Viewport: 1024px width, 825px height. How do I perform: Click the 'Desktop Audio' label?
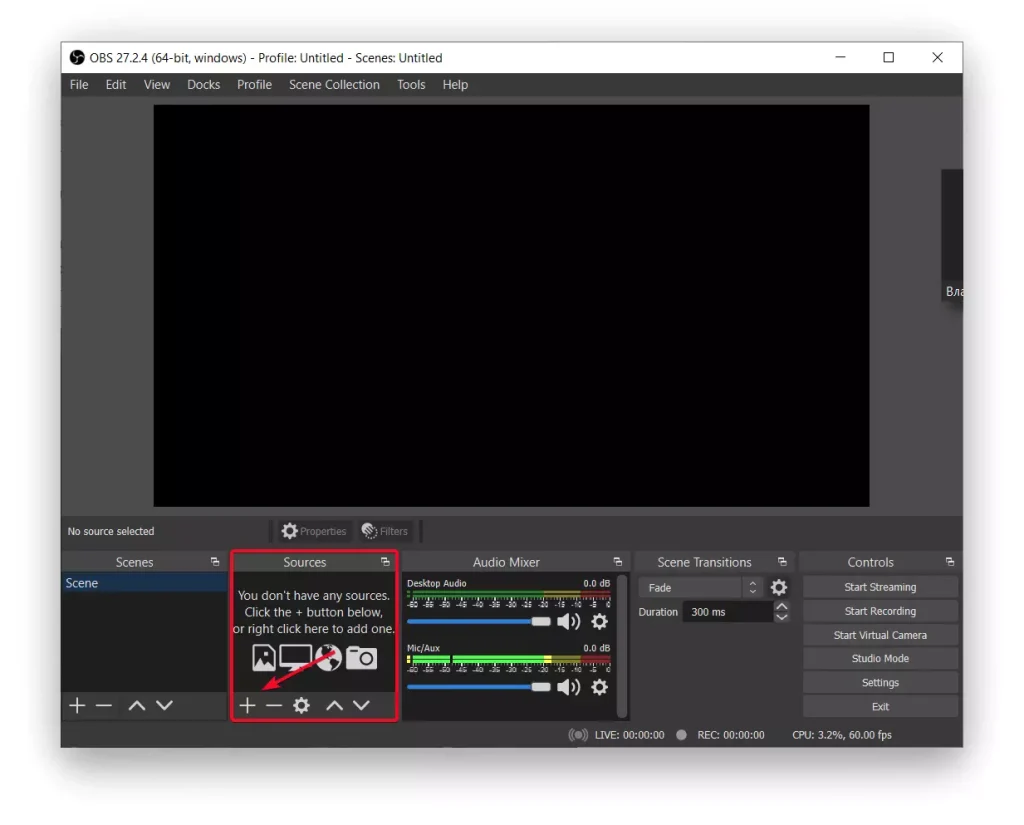[436, 583]
